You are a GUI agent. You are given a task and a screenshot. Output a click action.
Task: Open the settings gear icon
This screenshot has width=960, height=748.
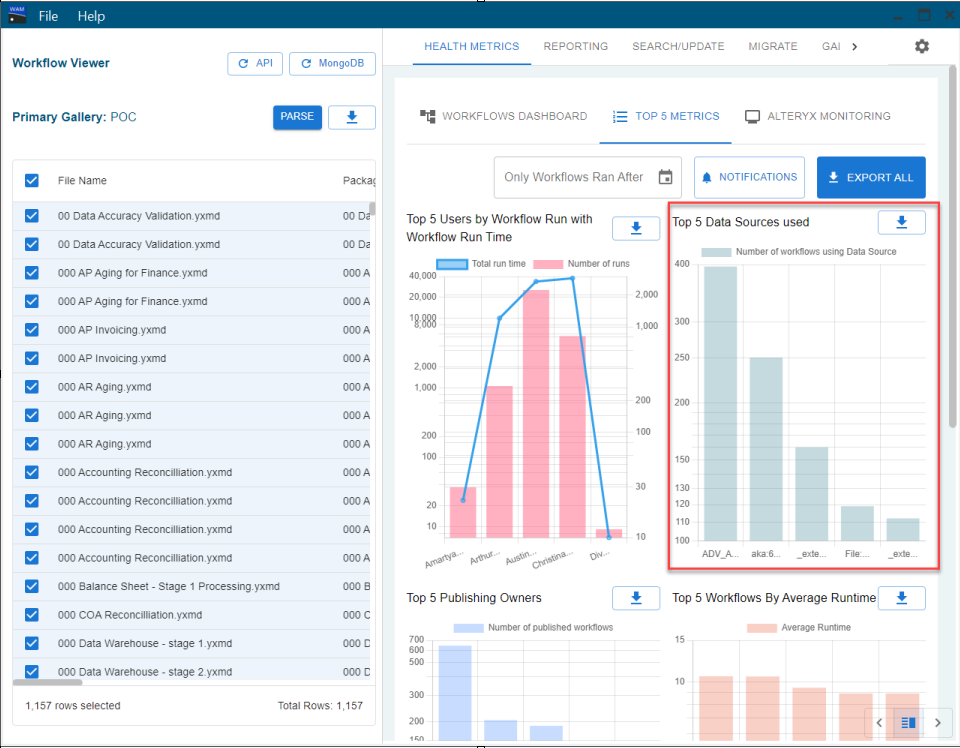921,47
